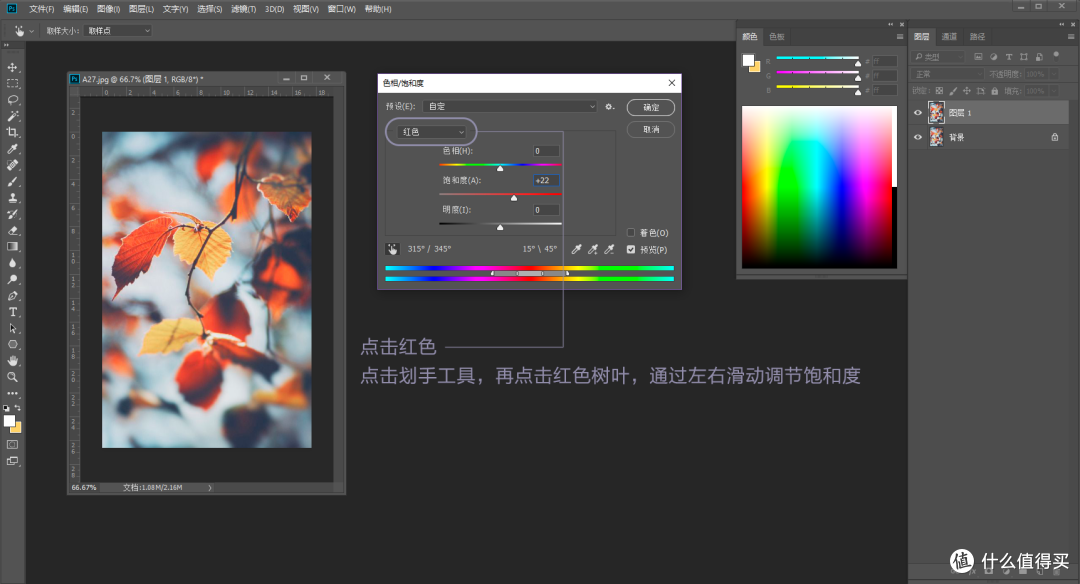
Task: Click the 图层 1 layer thumbnail
Action: click(936, 112)
